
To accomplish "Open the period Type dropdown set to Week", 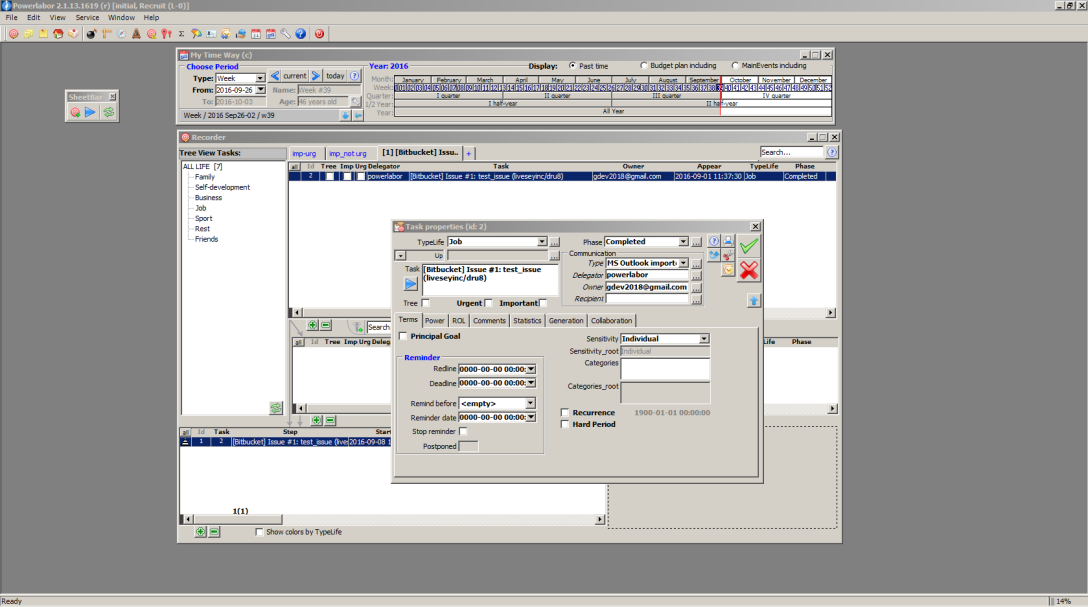I will point(260,78).
